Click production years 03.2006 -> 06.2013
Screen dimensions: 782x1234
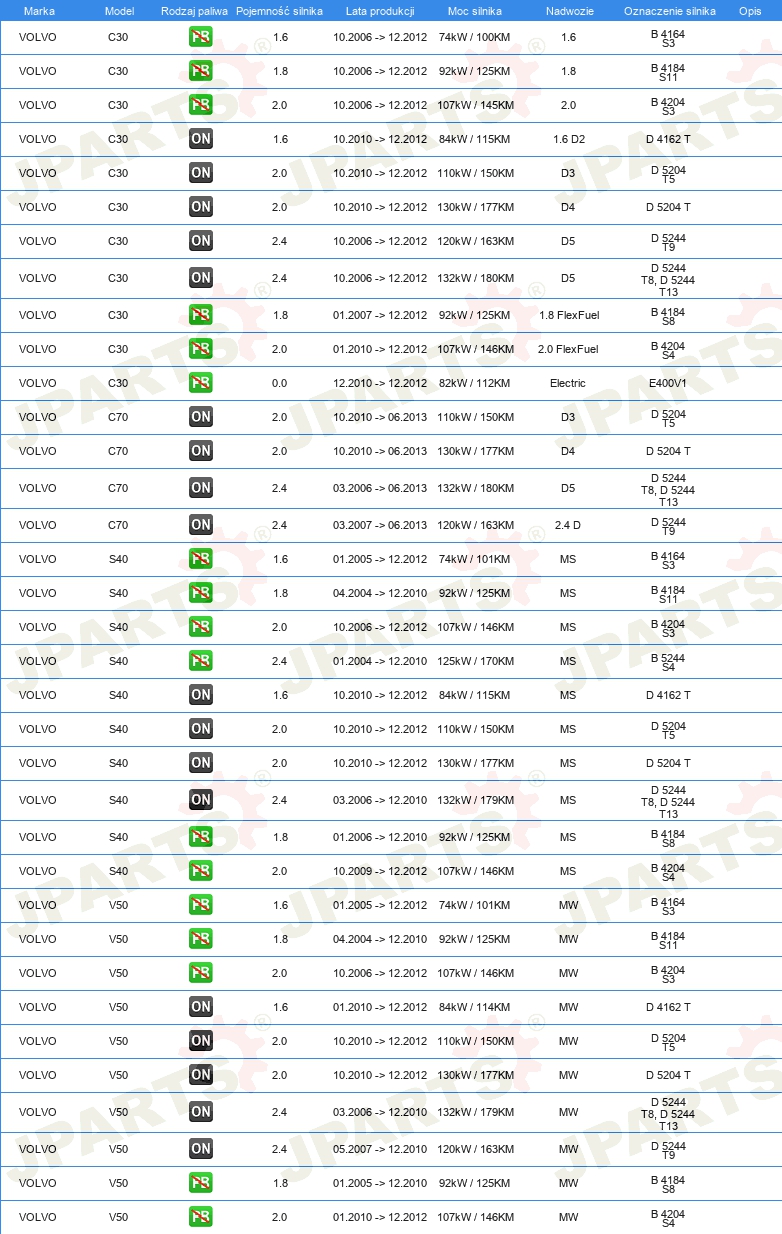[x=380, y=488]
